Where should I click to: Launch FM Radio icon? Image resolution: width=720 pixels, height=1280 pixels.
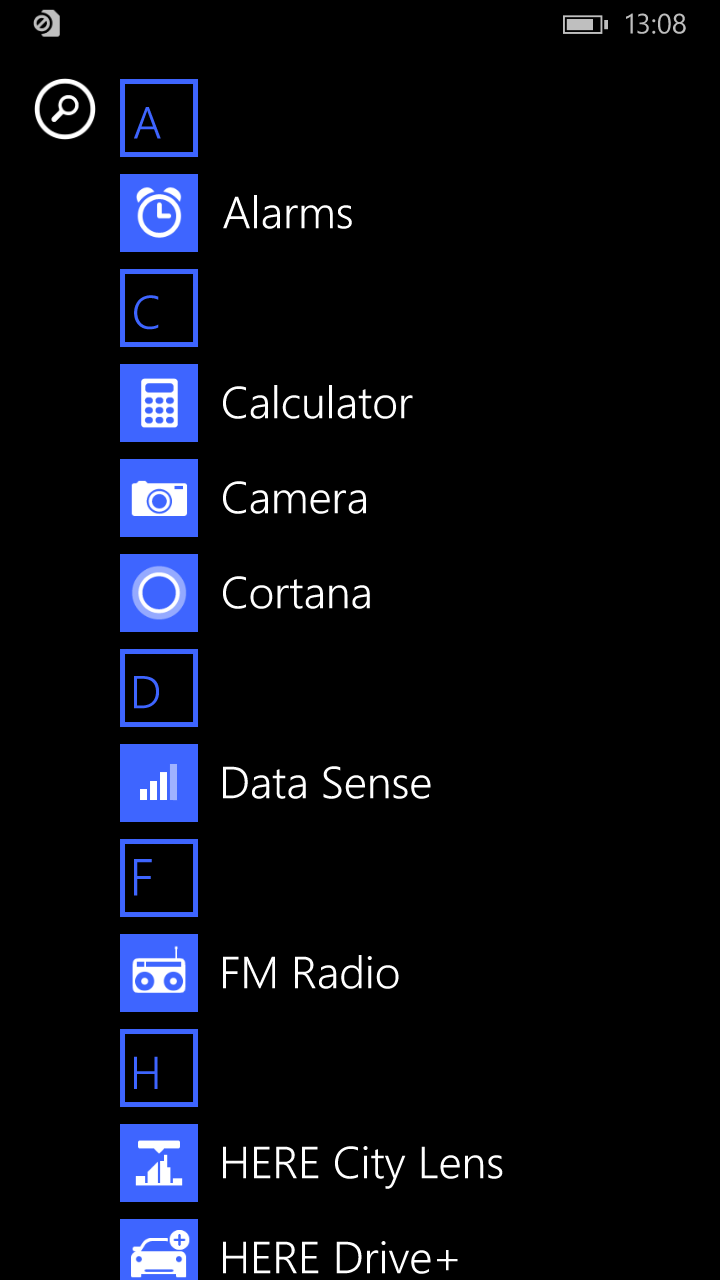(x=159, y=973)
